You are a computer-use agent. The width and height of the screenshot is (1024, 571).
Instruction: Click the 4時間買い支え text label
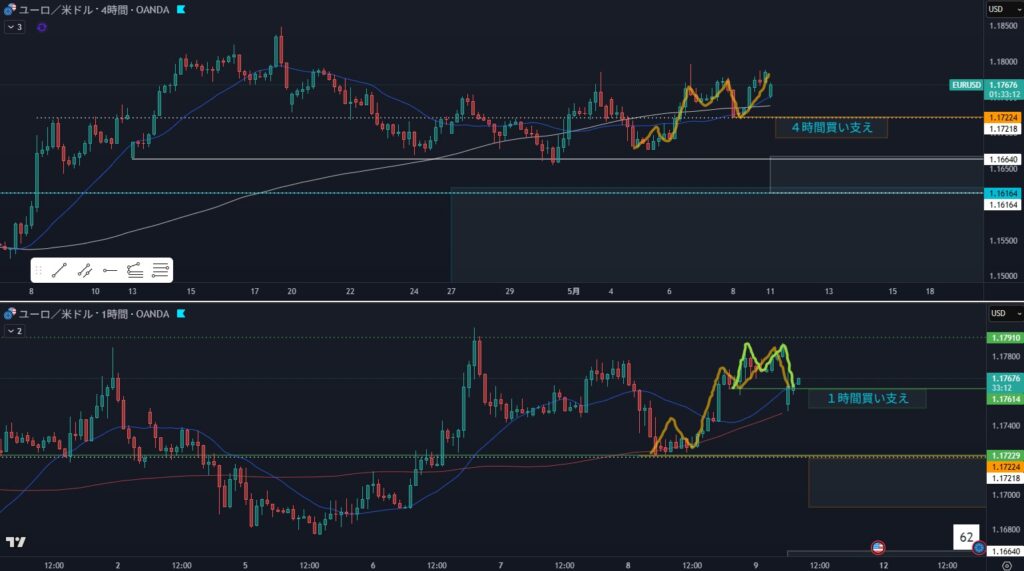[831, 127]
